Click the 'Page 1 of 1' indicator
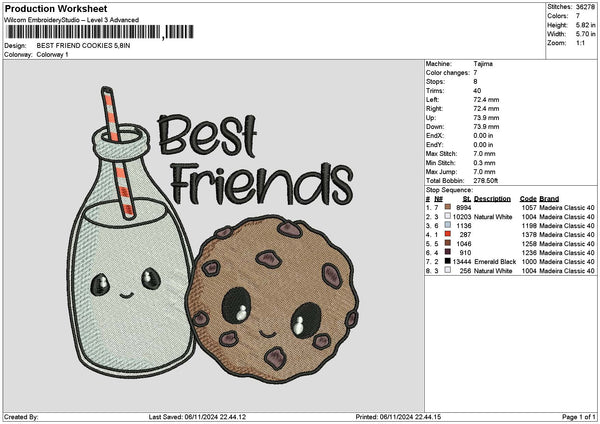600x424 pixels. point(579,417)
